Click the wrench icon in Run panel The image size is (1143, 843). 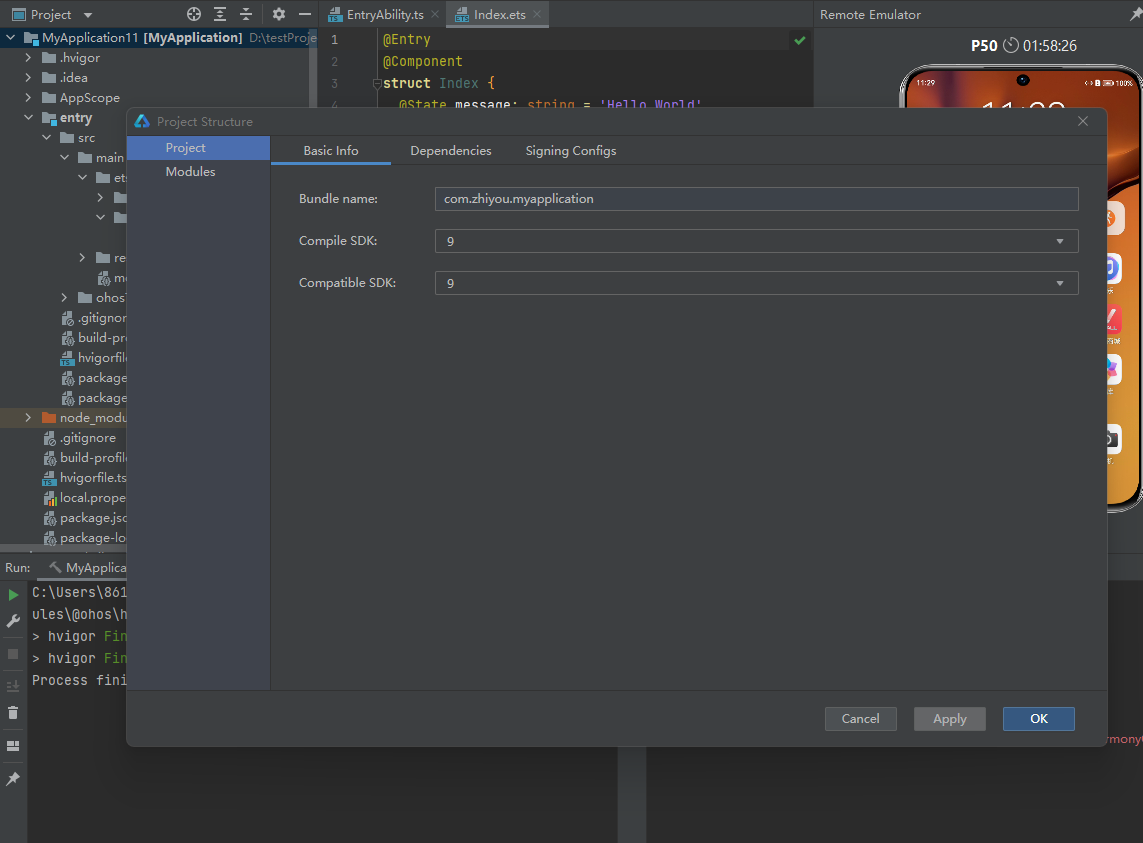tap(13, 621)
